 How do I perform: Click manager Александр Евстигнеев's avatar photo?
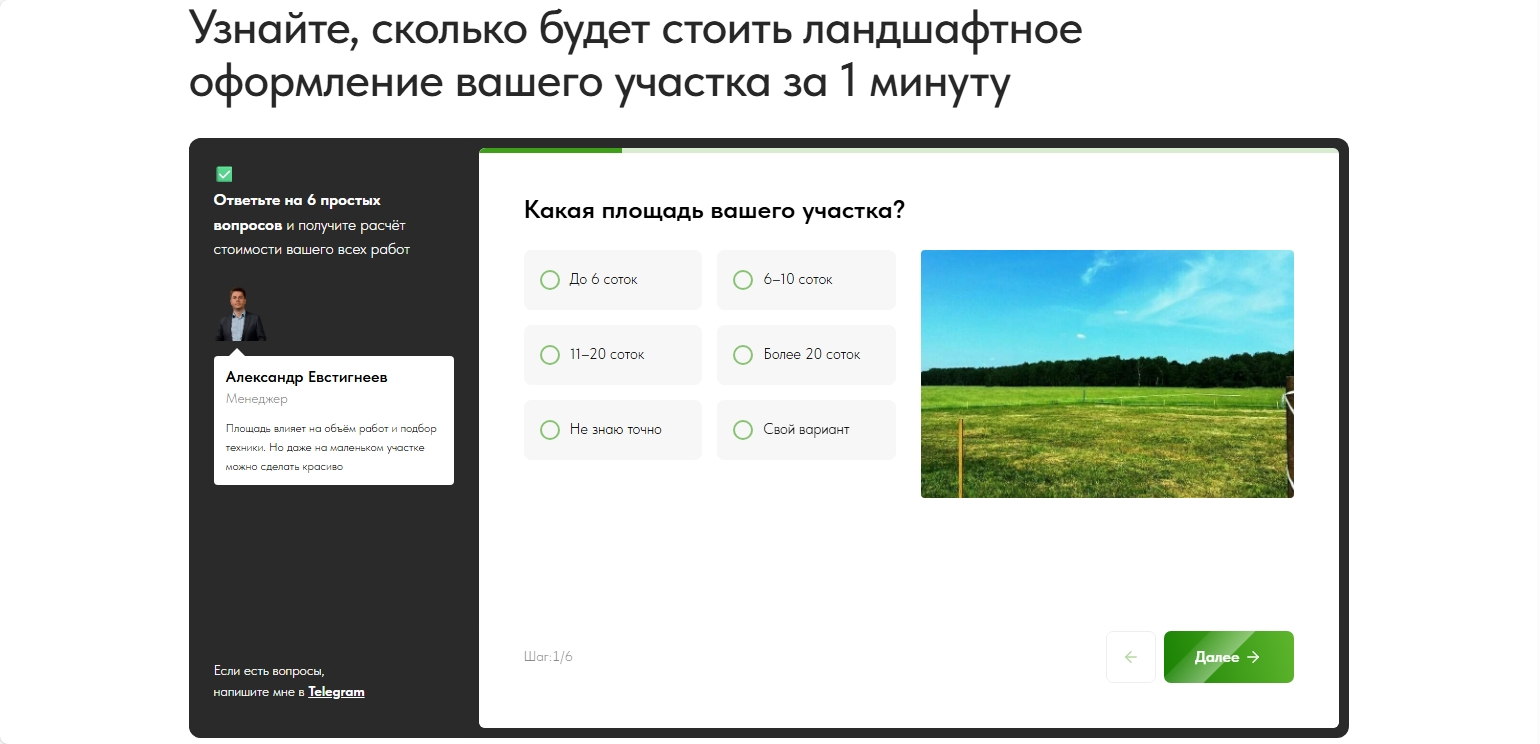tap(240, 315)
